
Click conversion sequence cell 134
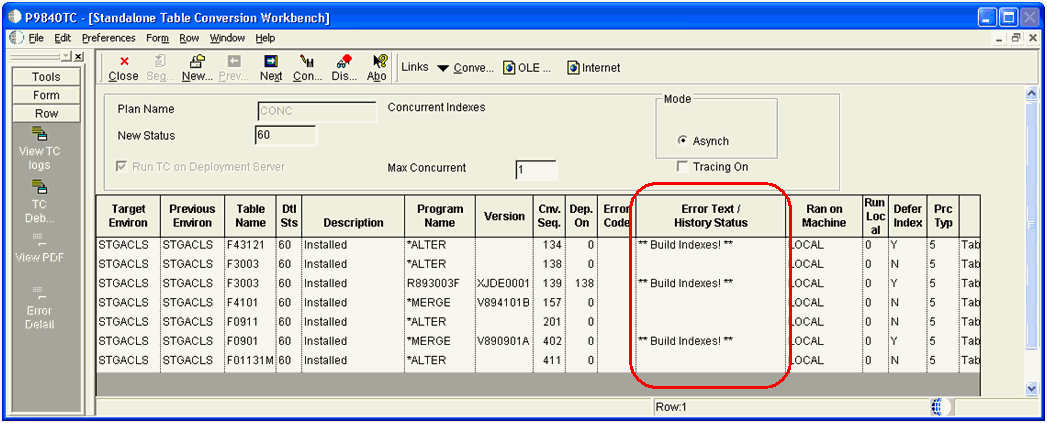pos(550,245)
